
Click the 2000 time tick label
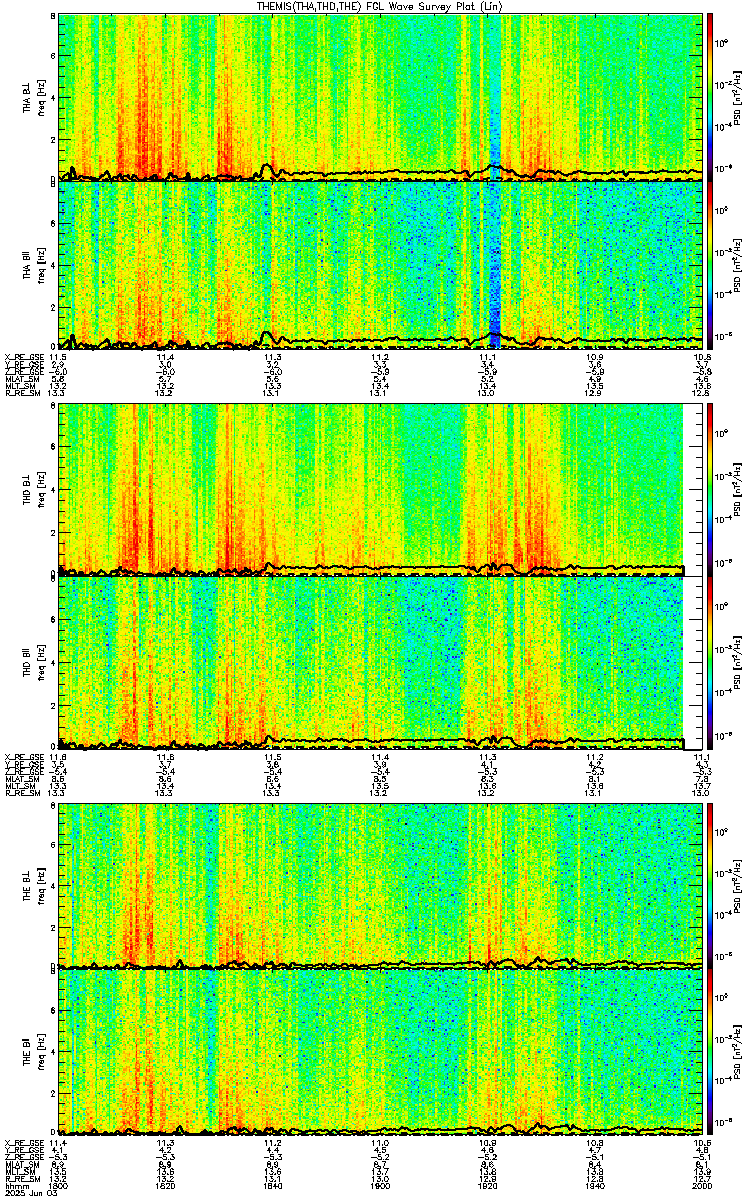(x=701, y=1186)
